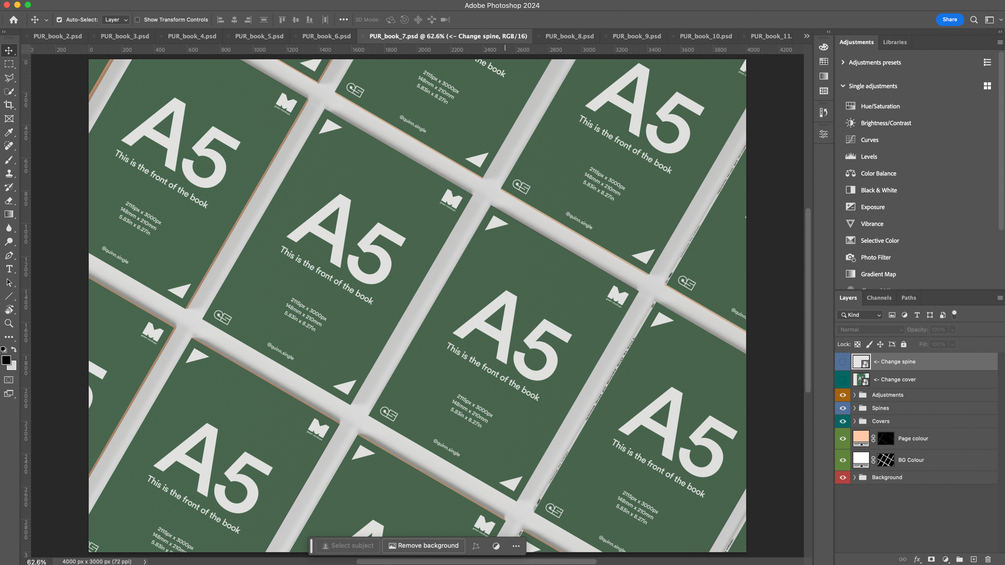Create a new layer
1005x565 pixels.
tap(973, 559)
